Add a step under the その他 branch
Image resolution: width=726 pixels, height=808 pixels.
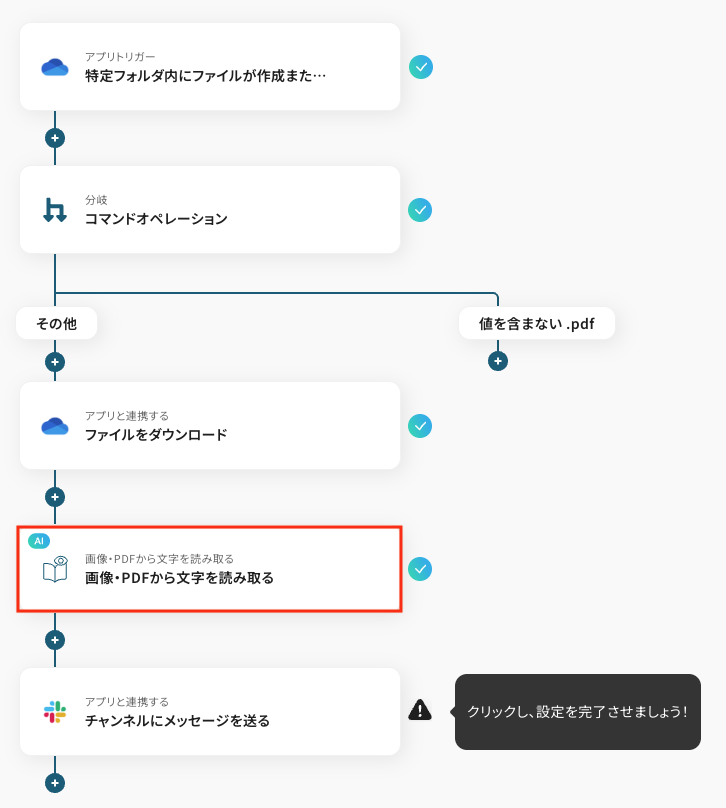point(55,362)
